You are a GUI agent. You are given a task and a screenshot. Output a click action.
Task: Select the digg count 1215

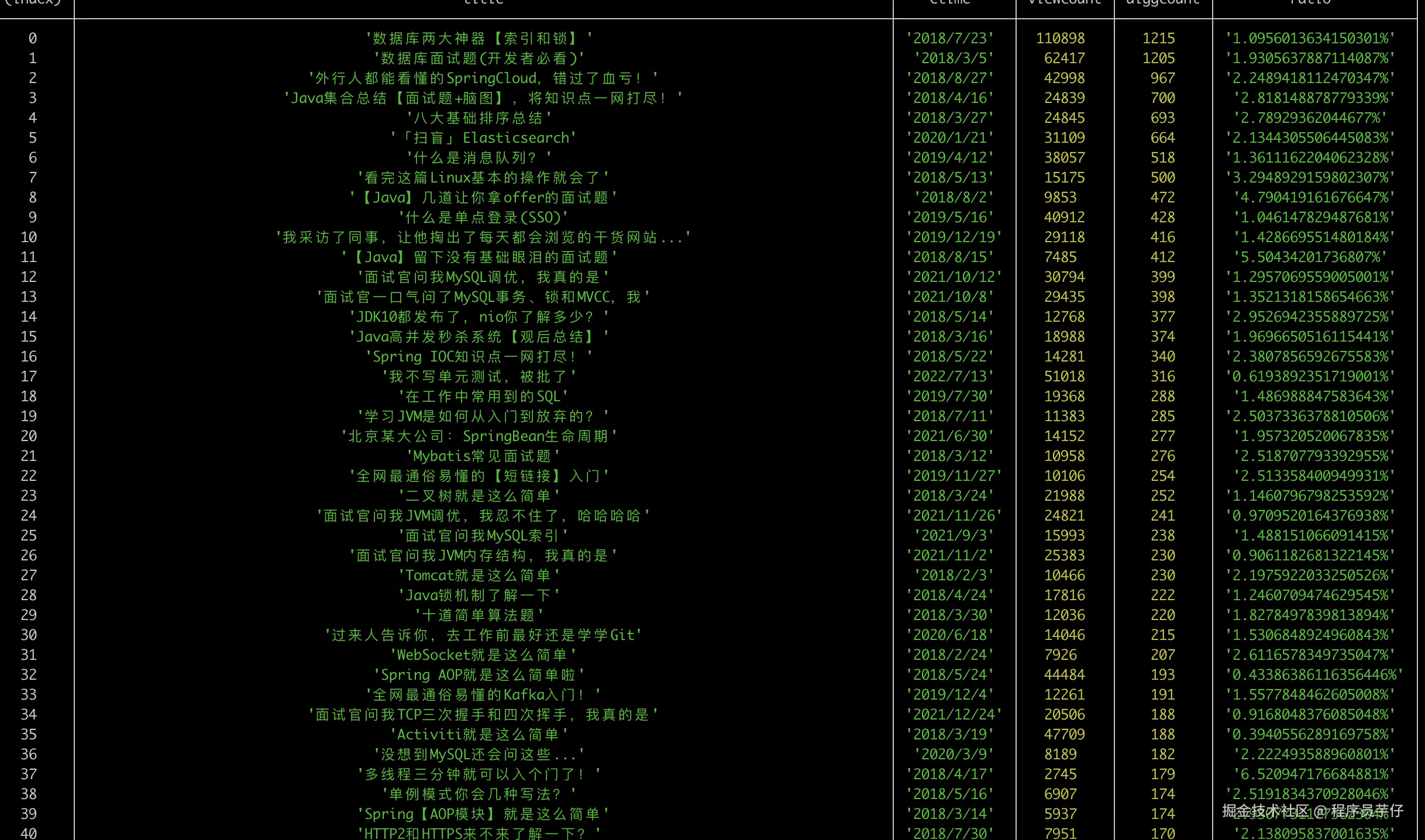1158,39
